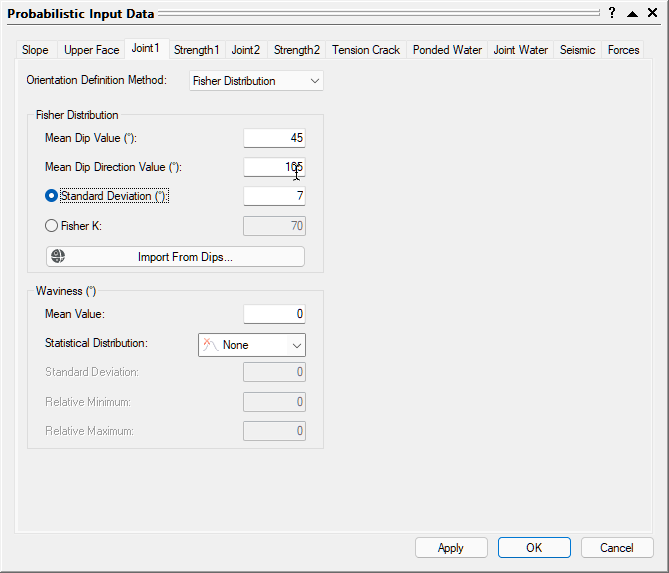This screenshot has width=669, height=573.
Task: Click the None distribution curve icon
Action: tap(210, 345)
